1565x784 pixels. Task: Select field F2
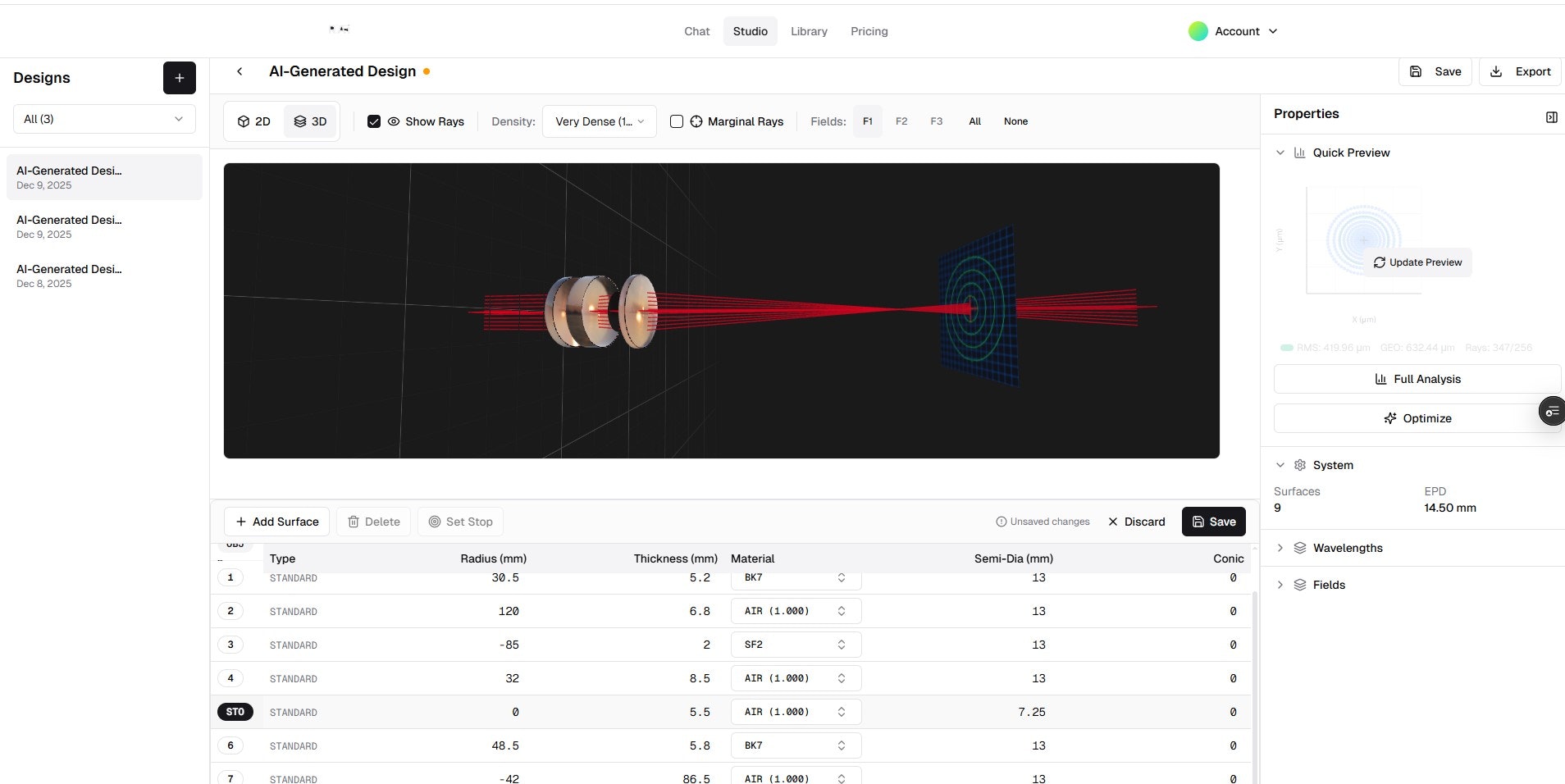coord(901,121)
